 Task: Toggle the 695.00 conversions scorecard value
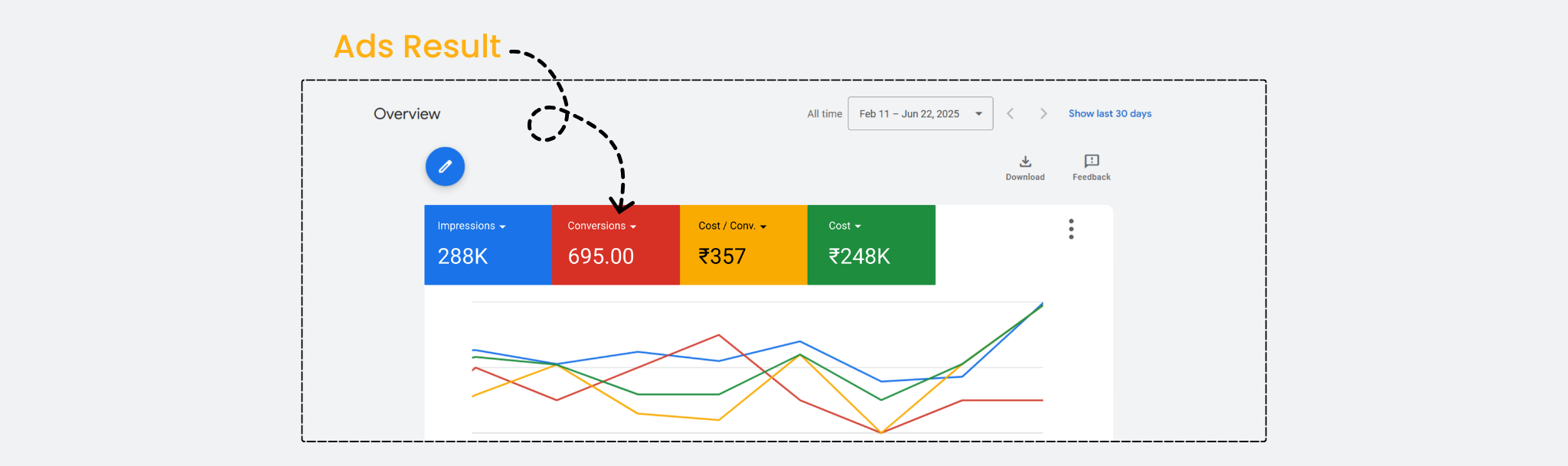click(x=601, y=257)
